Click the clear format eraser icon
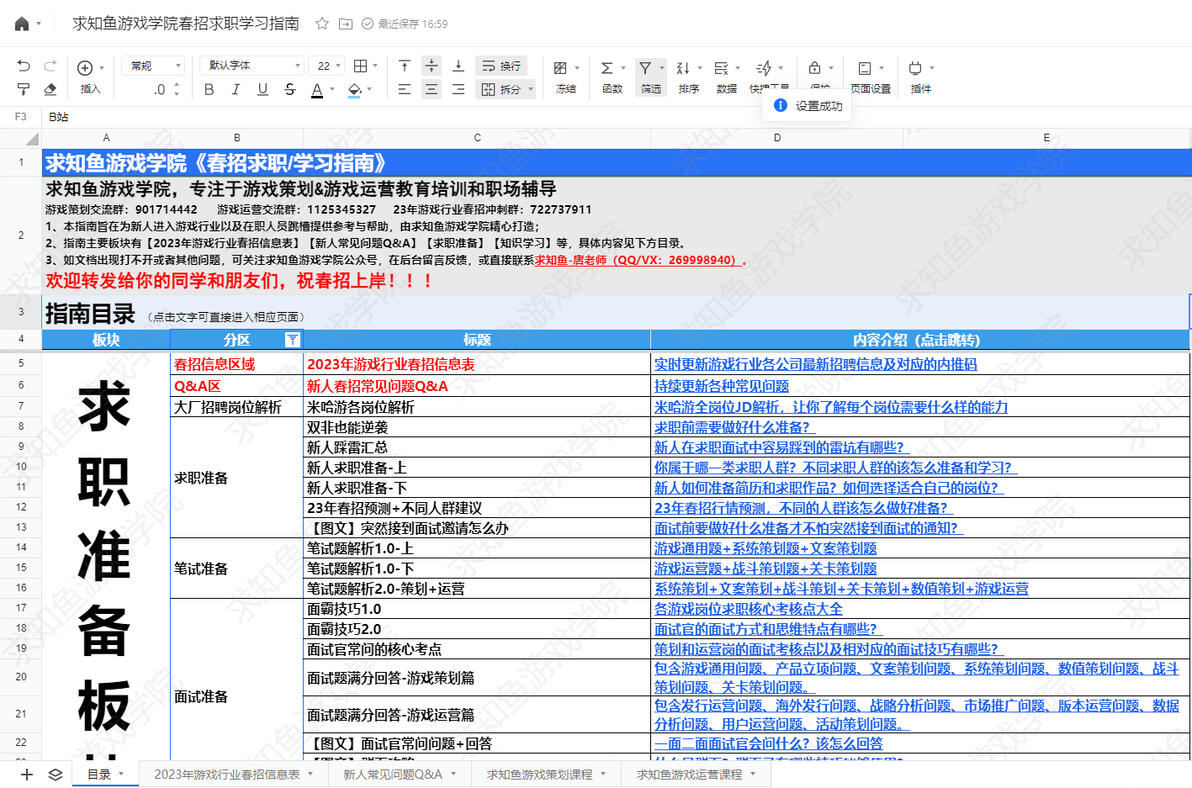Image resolution: width=1192 pixels, height=788 pixels. coord(50,89)
